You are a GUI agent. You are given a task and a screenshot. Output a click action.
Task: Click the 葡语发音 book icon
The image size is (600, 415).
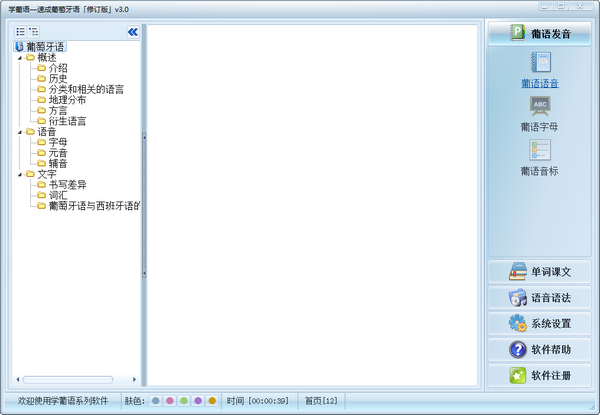pos(517,33)
